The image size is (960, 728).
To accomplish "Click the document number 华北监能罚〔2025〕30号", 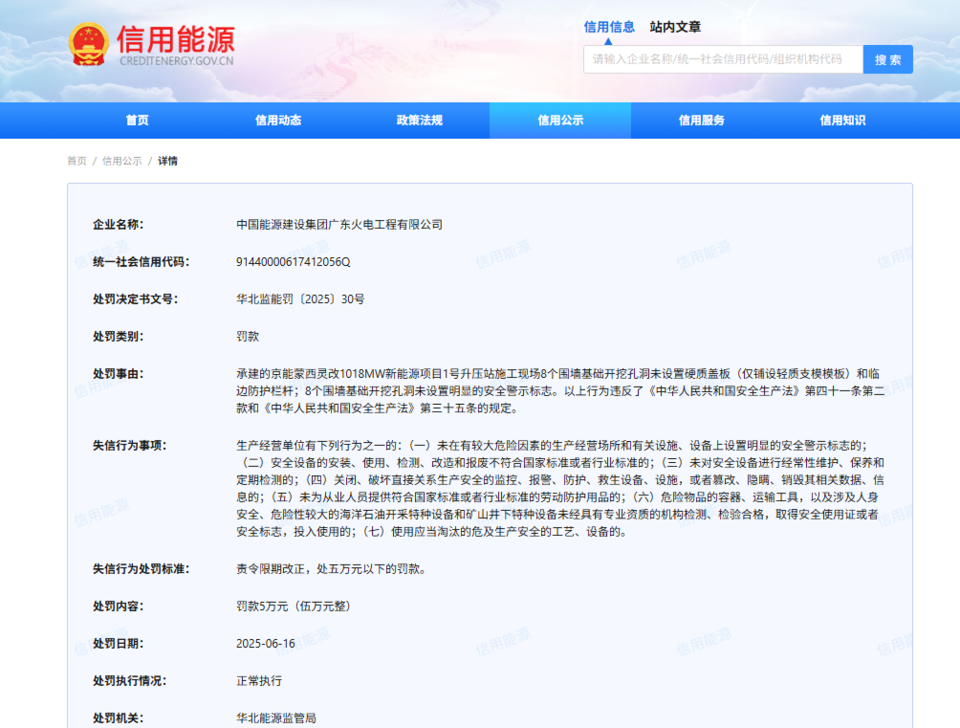I will [x=300, y=299].
